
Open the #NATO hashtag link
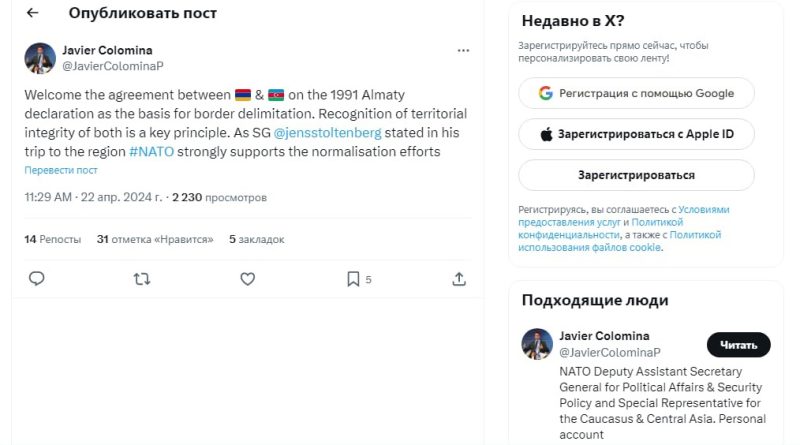(x=154, y=152)
